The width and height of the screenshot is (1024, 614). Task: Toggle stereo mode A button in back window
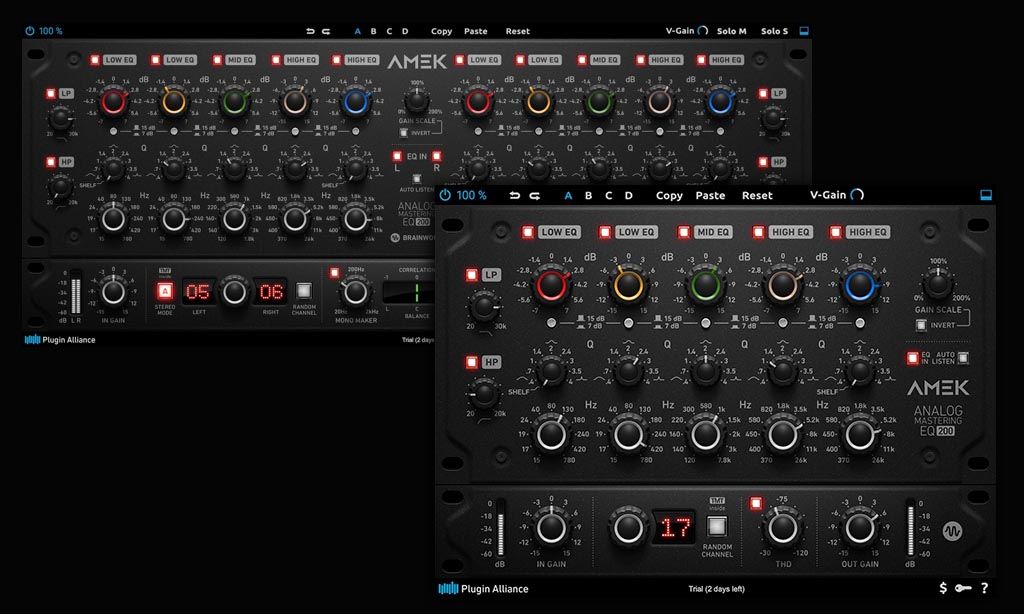[x=165, y=291]
